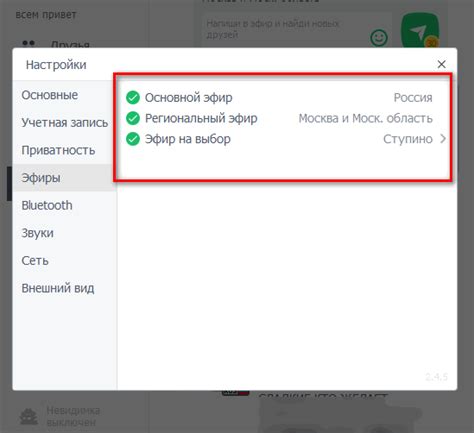474x433 pixels.
Task: Click the broadcast message input field
Action: pos(283,29)
